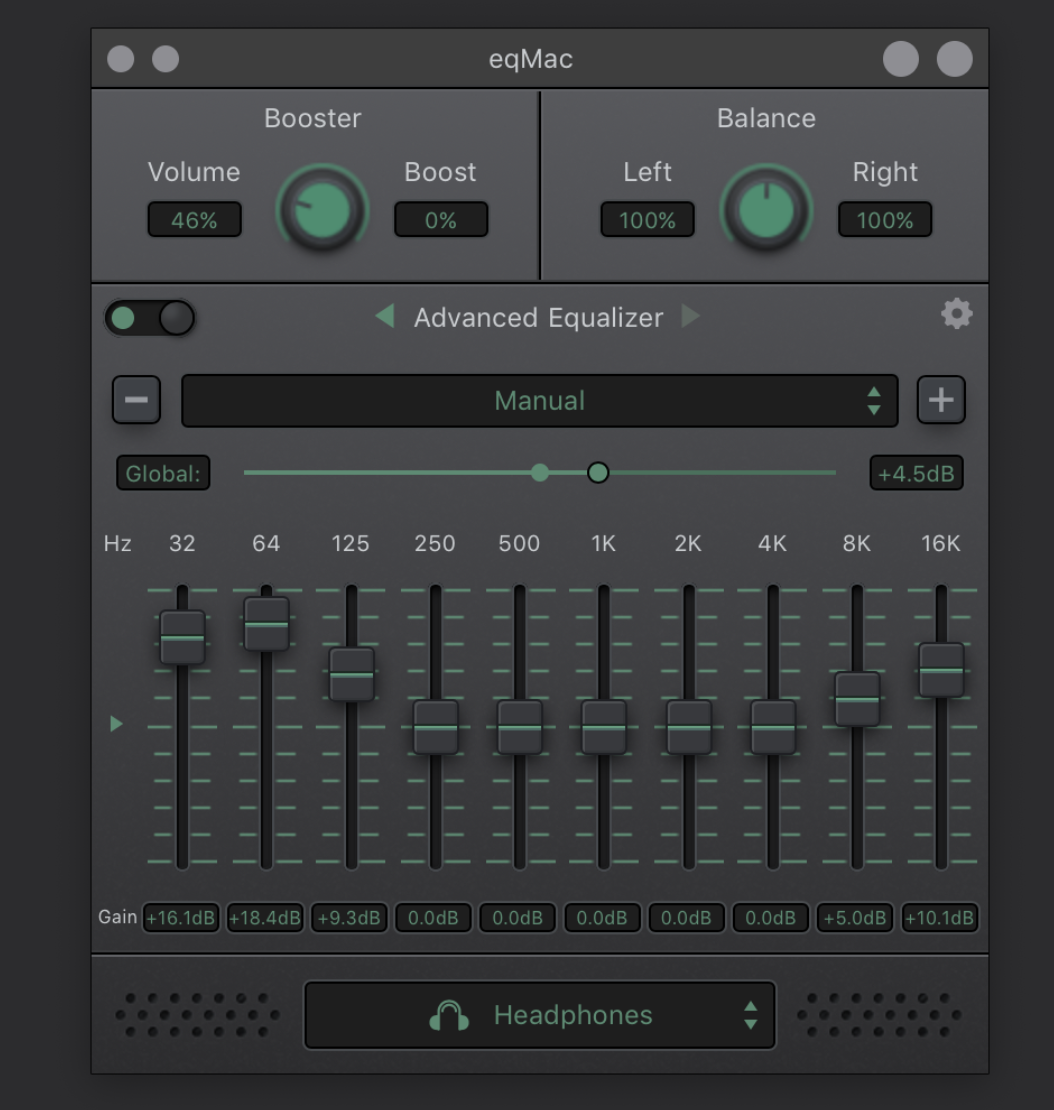Click the +10.1dB gain field
This screenshot has width=1054, height=1110.
[x=939, y=918]
